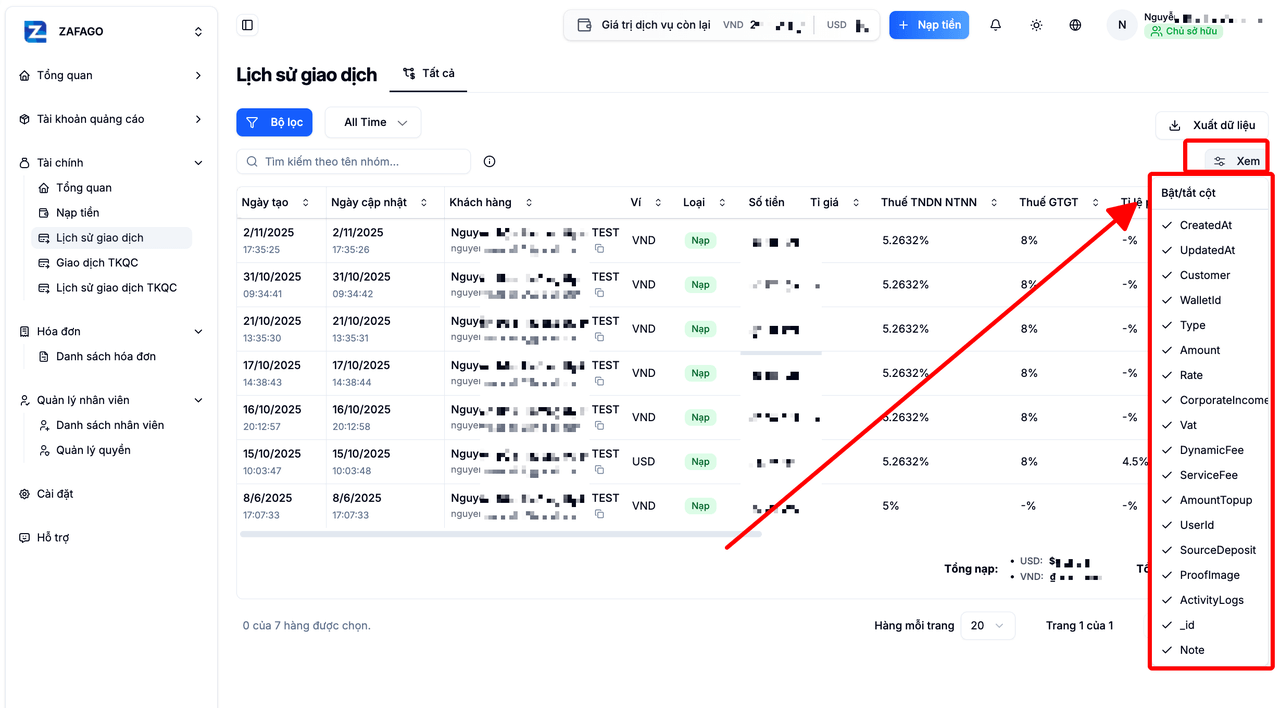Toggle ProofImage column visibility

[x=1210, y=575]
